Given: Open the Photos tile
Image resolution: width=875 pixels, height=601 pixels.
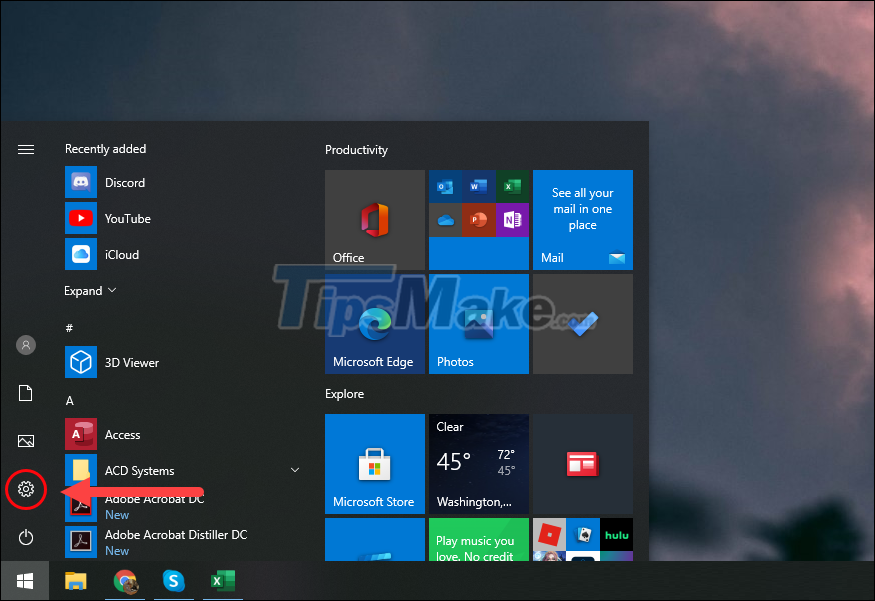Looking at the screenshot, I should (479, 324).
